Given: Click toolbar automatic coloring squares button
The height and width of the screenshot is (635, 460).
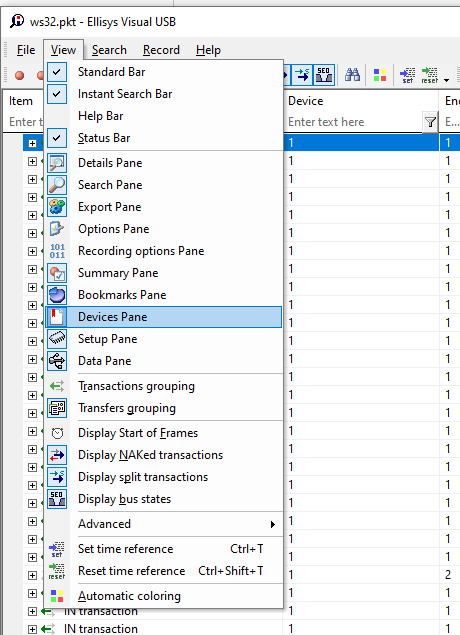Looking at the screenshot, I should tap(380, 75).
